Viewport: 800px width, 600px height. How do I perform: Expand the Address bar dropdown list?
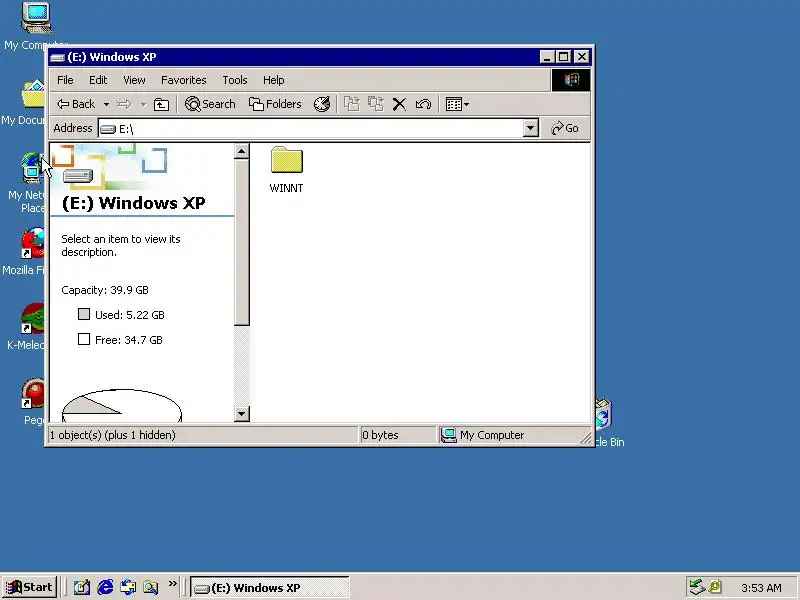pyautogui.click(x=531, y=129)
